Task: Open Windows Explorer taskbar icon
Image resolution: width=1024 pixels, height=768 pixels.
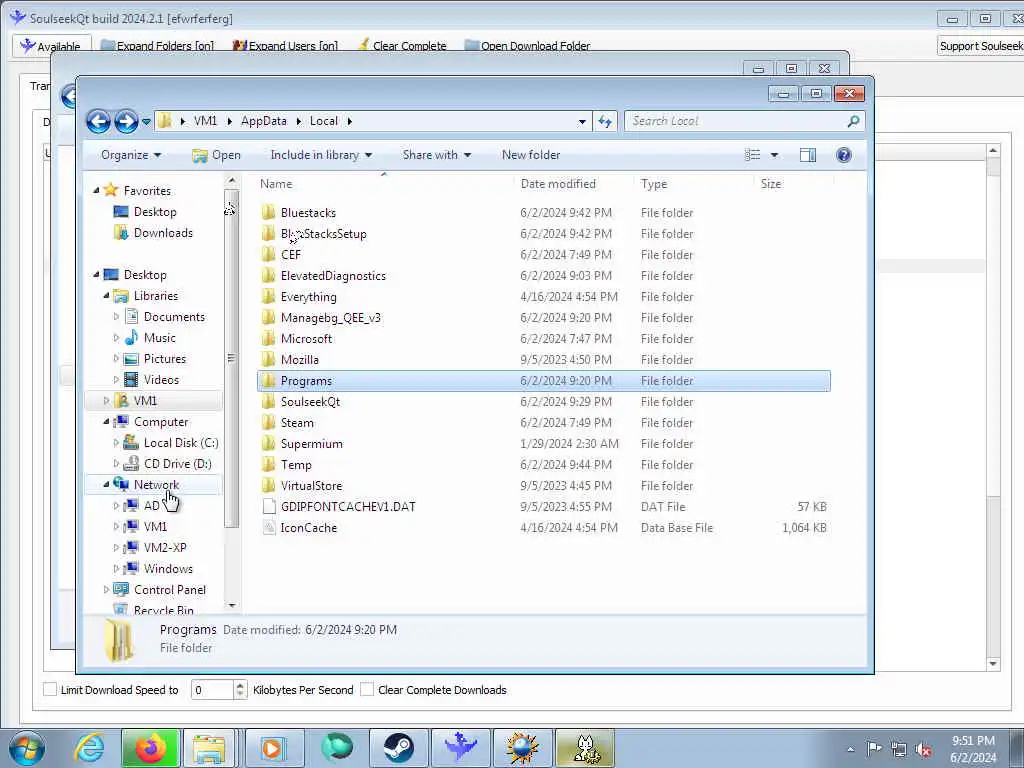Action: [209, 748]
